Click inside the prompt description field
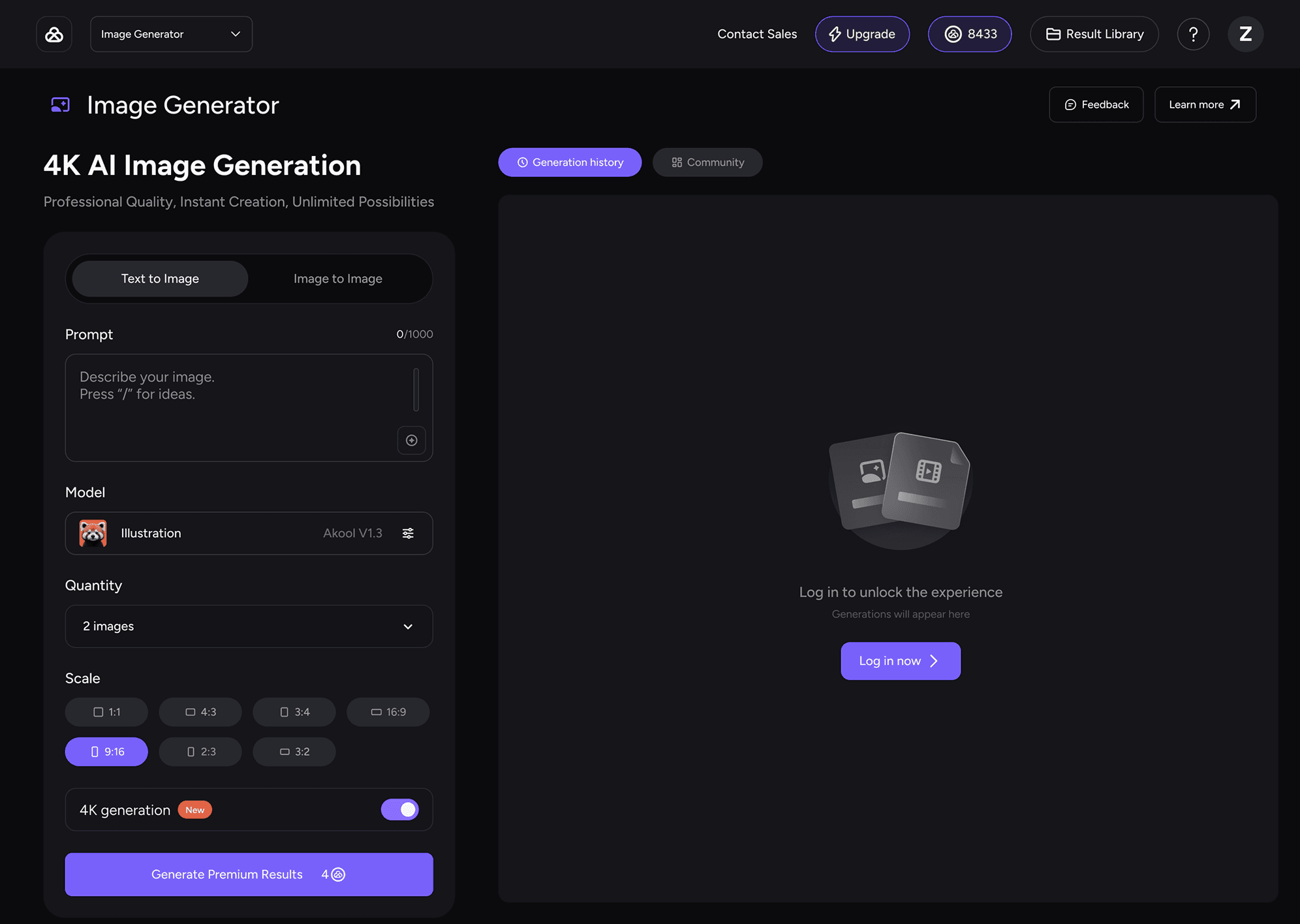The height and width of the screenshot is (924, 1300). coord(235,405)
